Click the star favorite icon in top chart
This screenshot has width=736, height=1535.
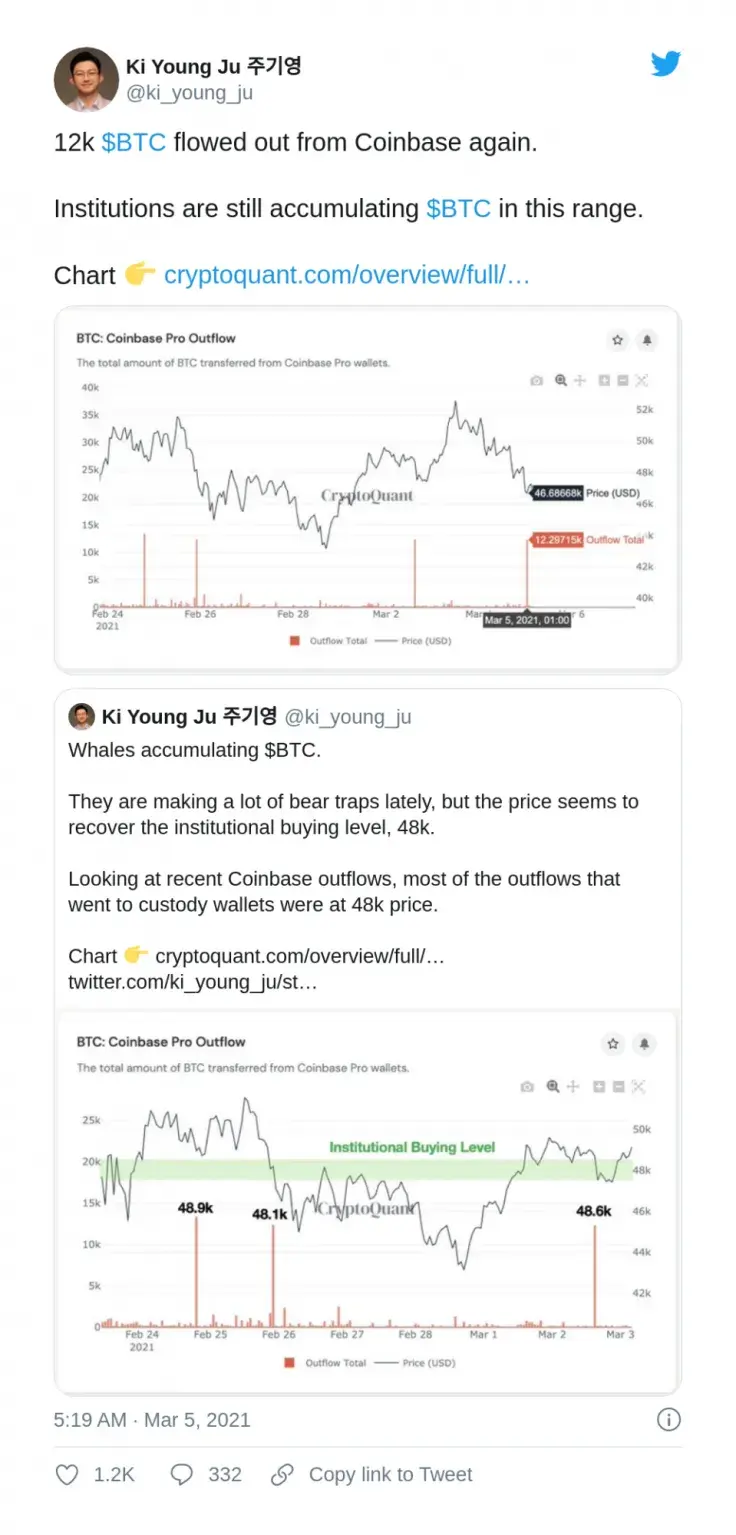click(x=617, y=340)
